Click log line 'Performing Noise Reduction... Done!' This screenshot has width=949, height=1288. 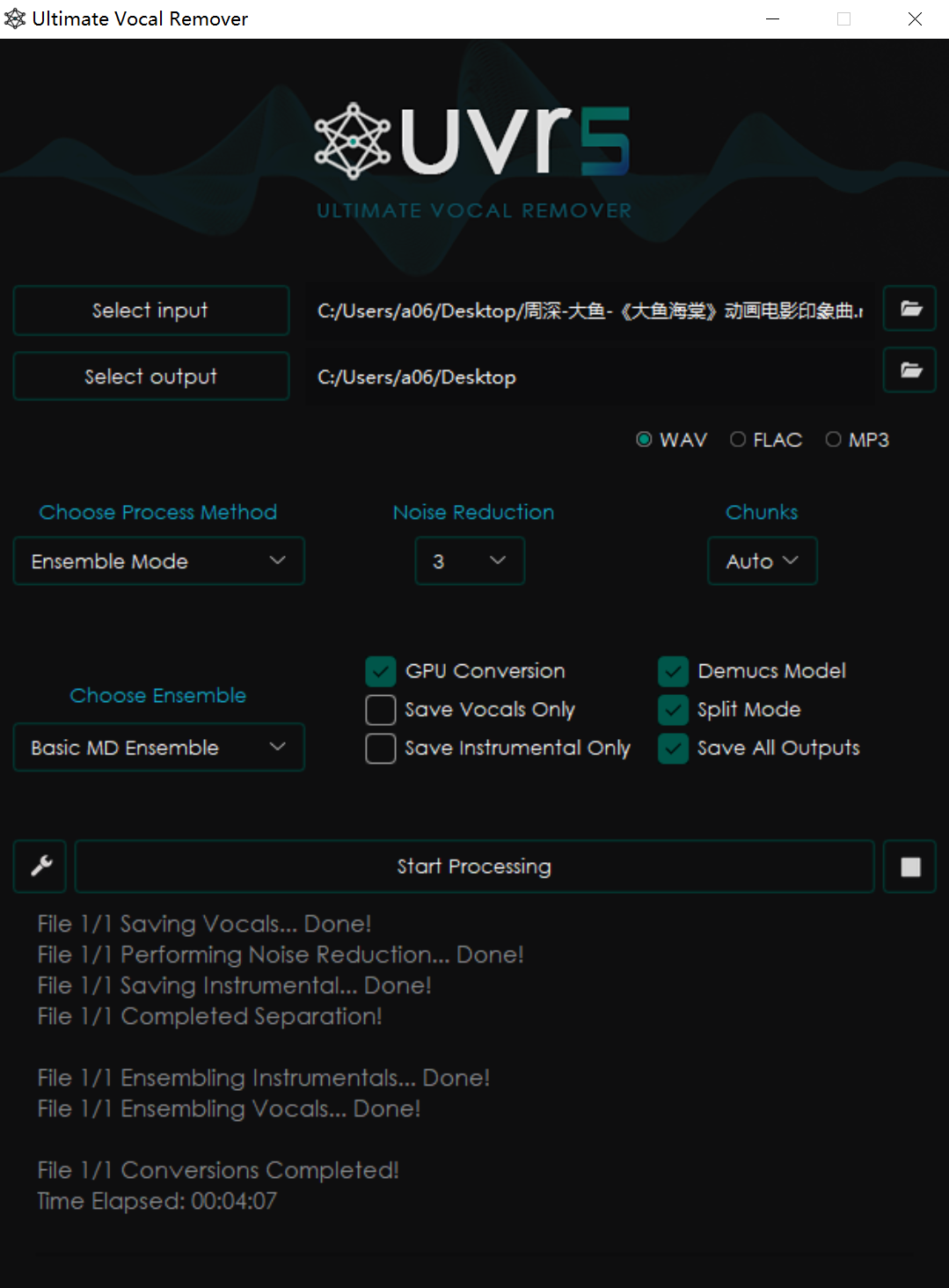click(281, 955)
